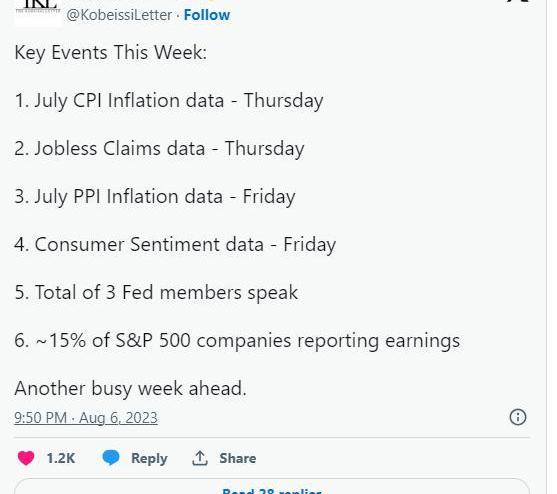Click the X logo in top corner
This screenshot has width=557, height=494.
519,1
